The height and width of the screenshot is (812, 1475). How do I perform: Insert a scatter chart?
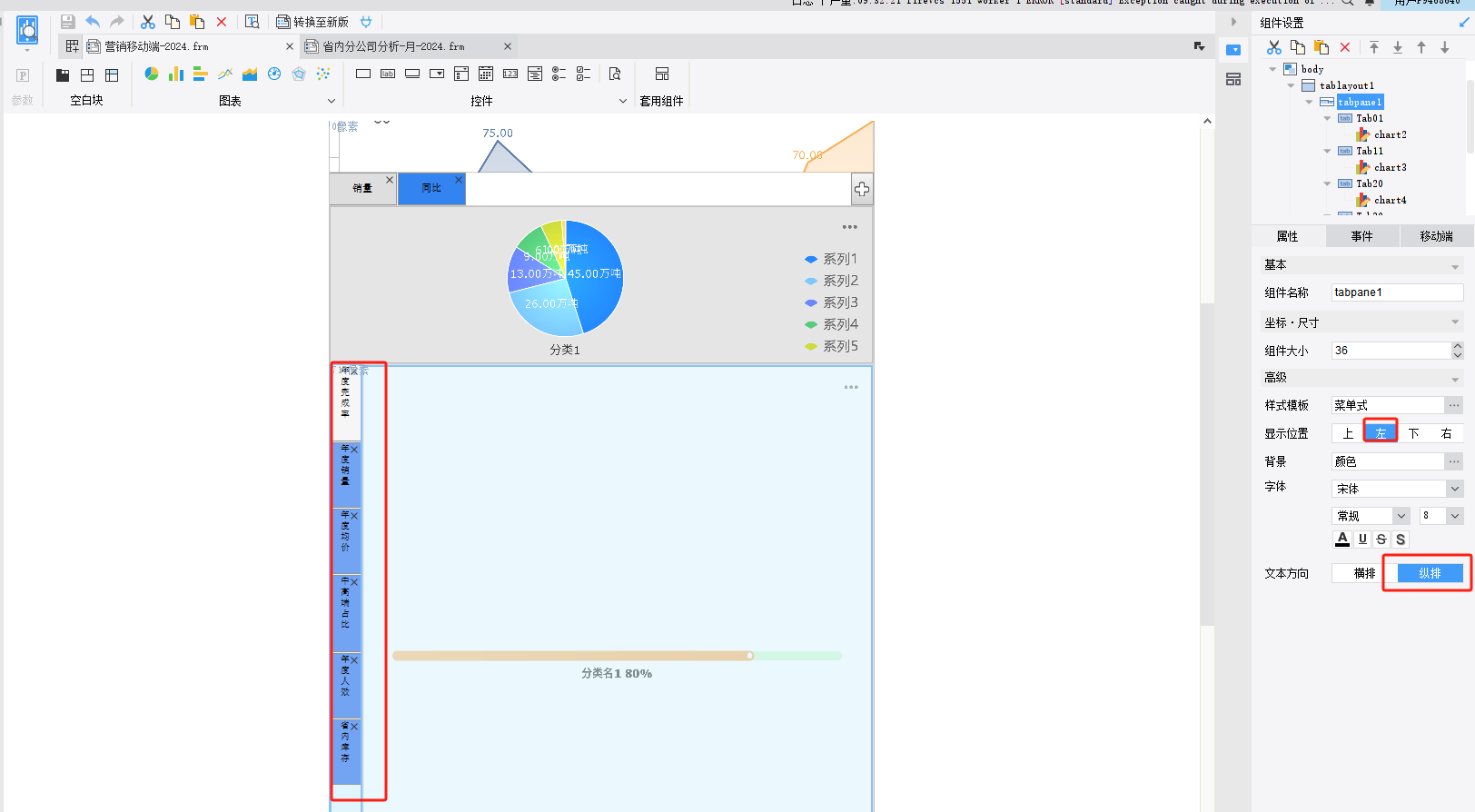point(323,74)
